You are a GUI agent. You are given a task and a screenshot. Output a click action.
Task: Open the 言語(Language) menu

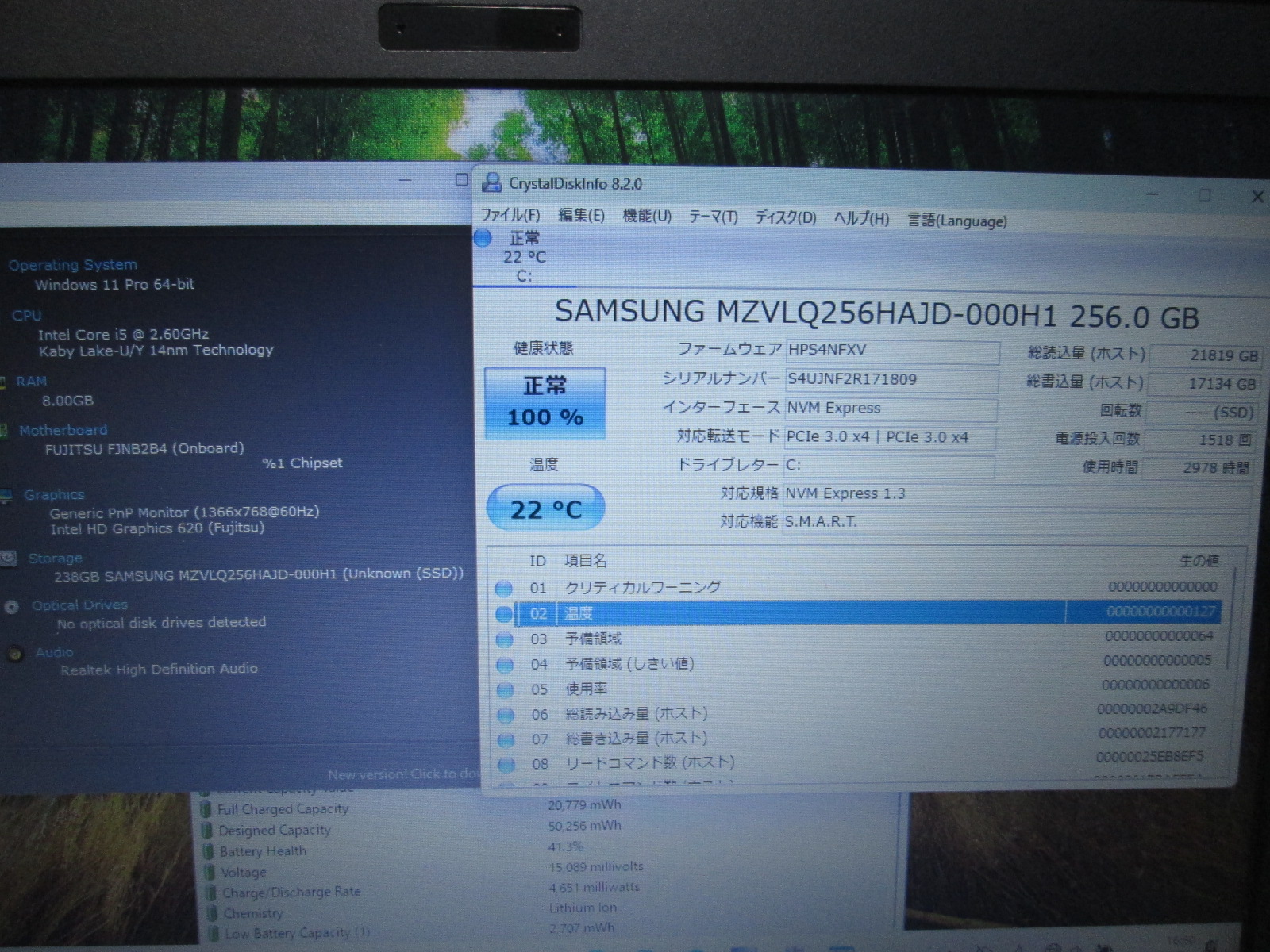[x=956, y=221]
